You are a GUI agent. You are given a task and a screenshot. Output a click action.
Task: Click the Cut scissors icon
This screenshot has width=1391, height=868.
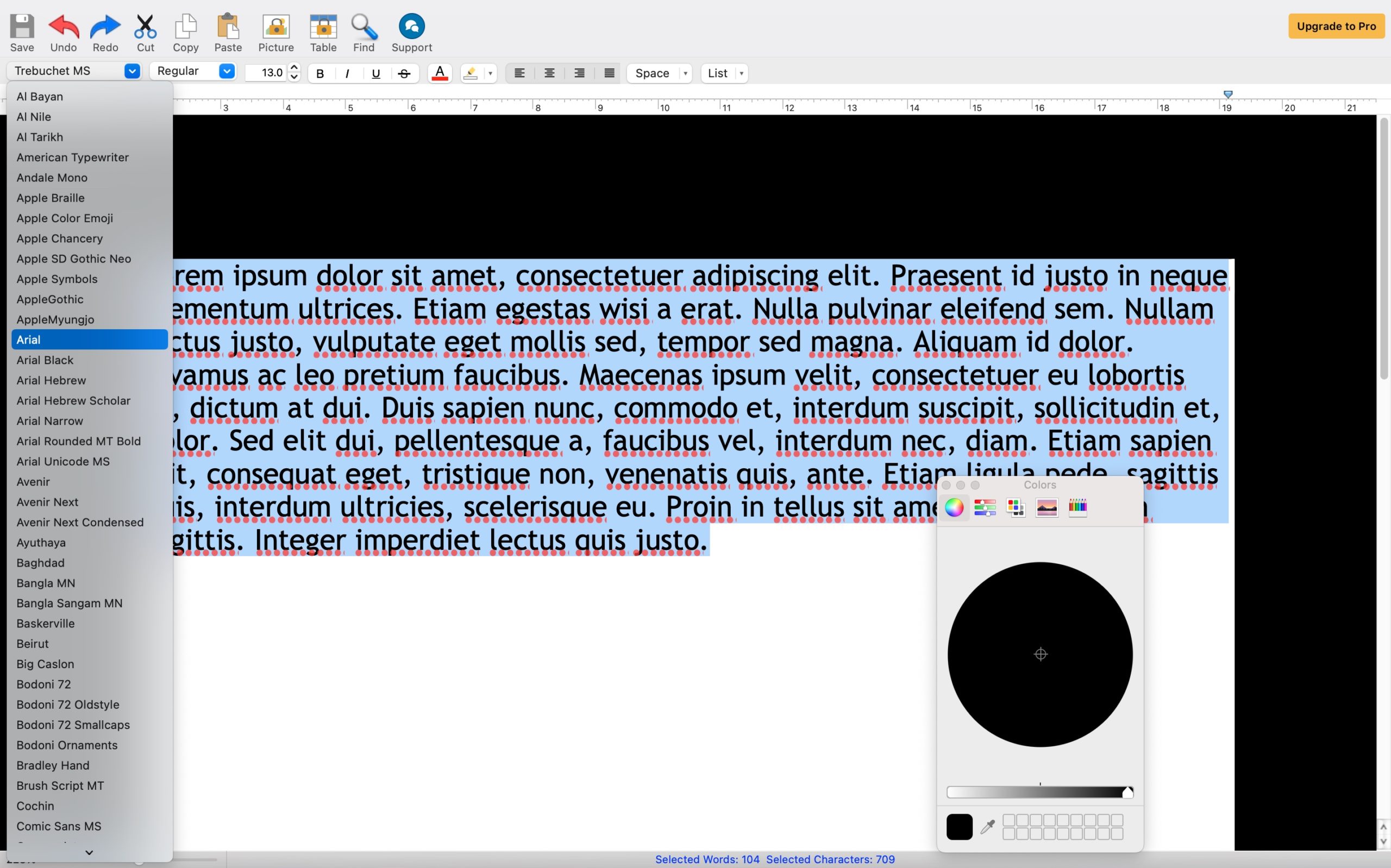click(145, 27)
